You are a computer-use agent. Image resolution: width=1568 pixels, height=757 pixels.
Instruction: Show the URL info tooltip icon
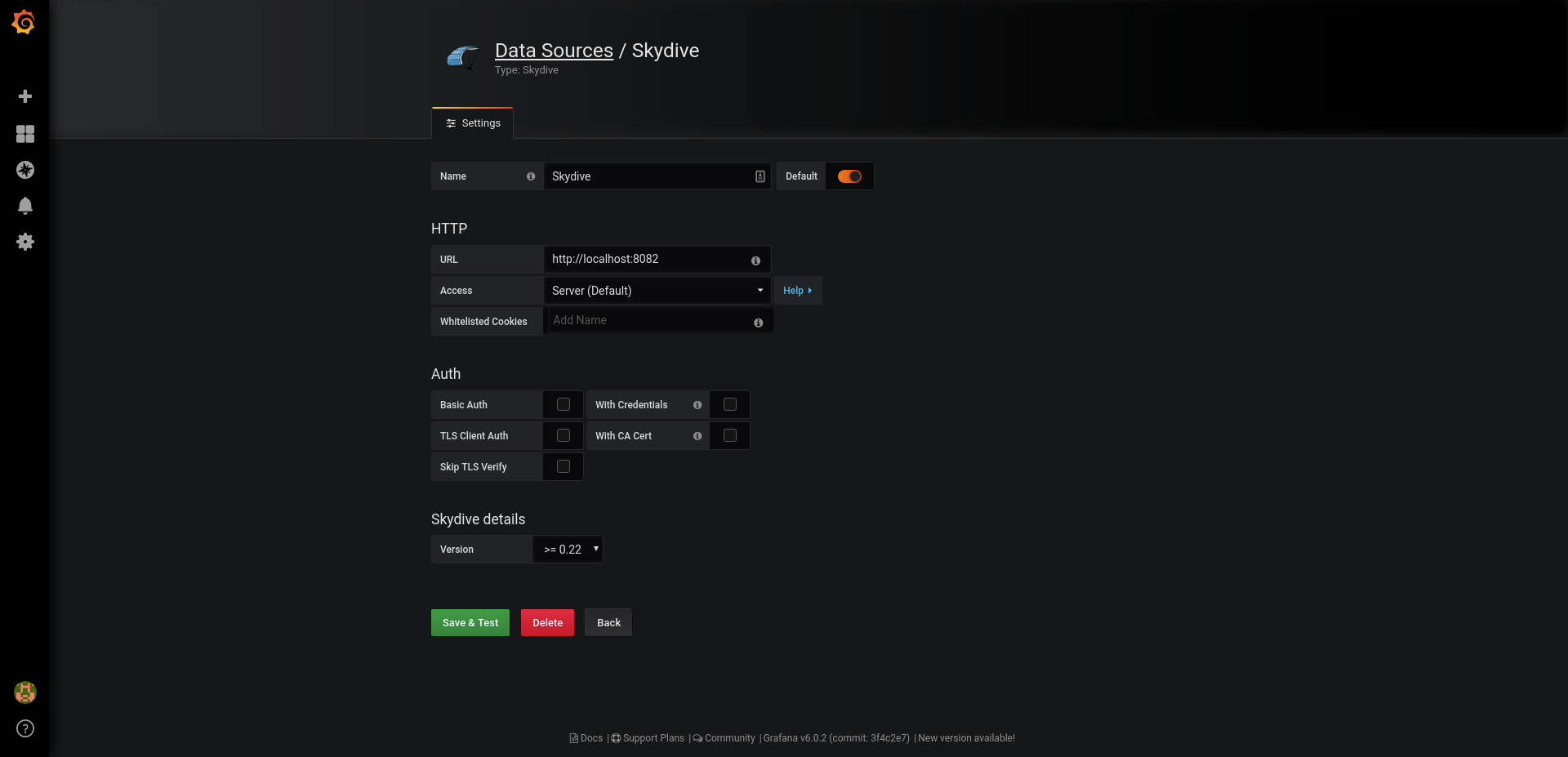[x=755, y=260]
